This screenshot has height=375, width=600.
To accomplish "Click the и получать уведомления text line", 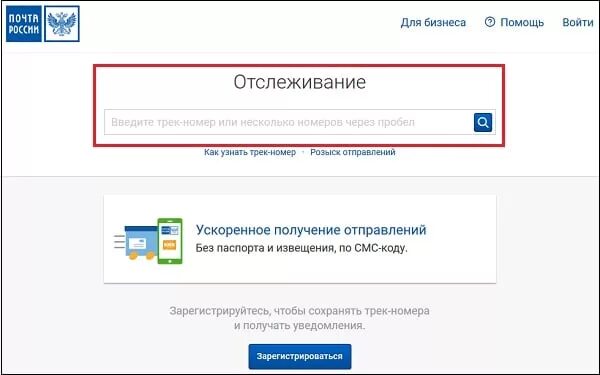I will [x=300, y=326].
